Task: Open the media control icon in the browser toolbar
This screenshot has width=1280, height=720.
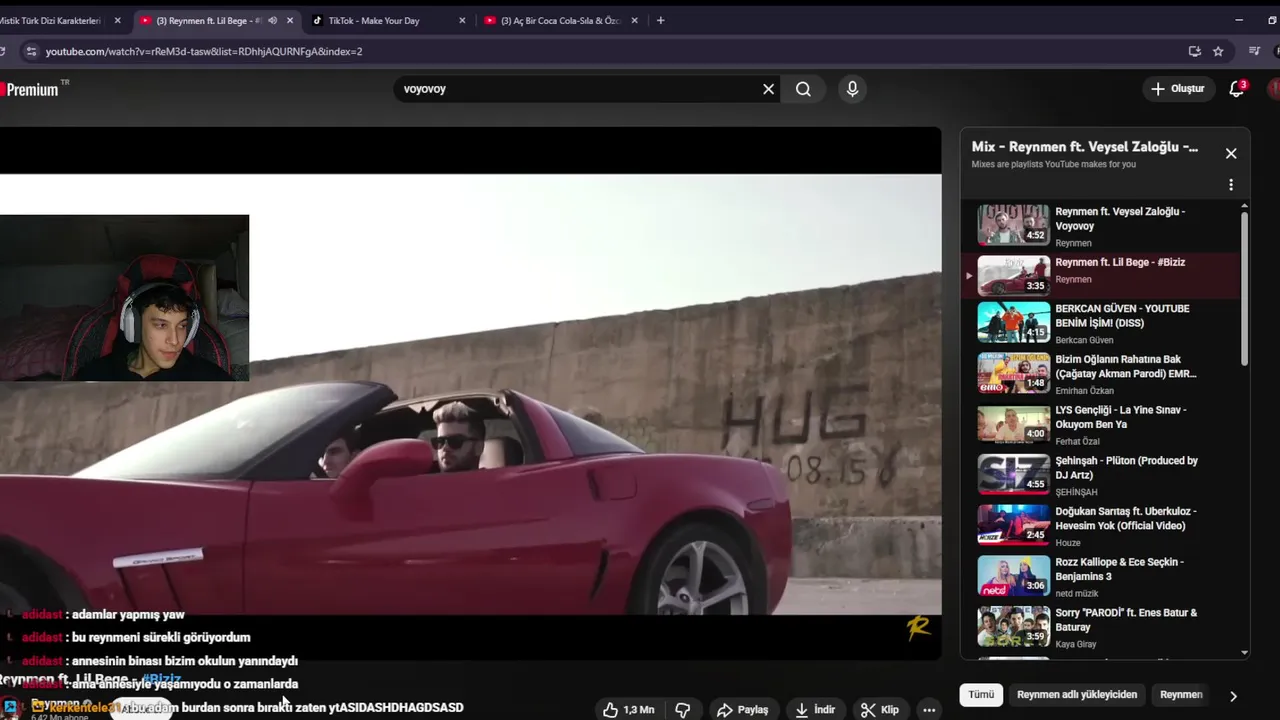Action: (x=1255, y=51)
